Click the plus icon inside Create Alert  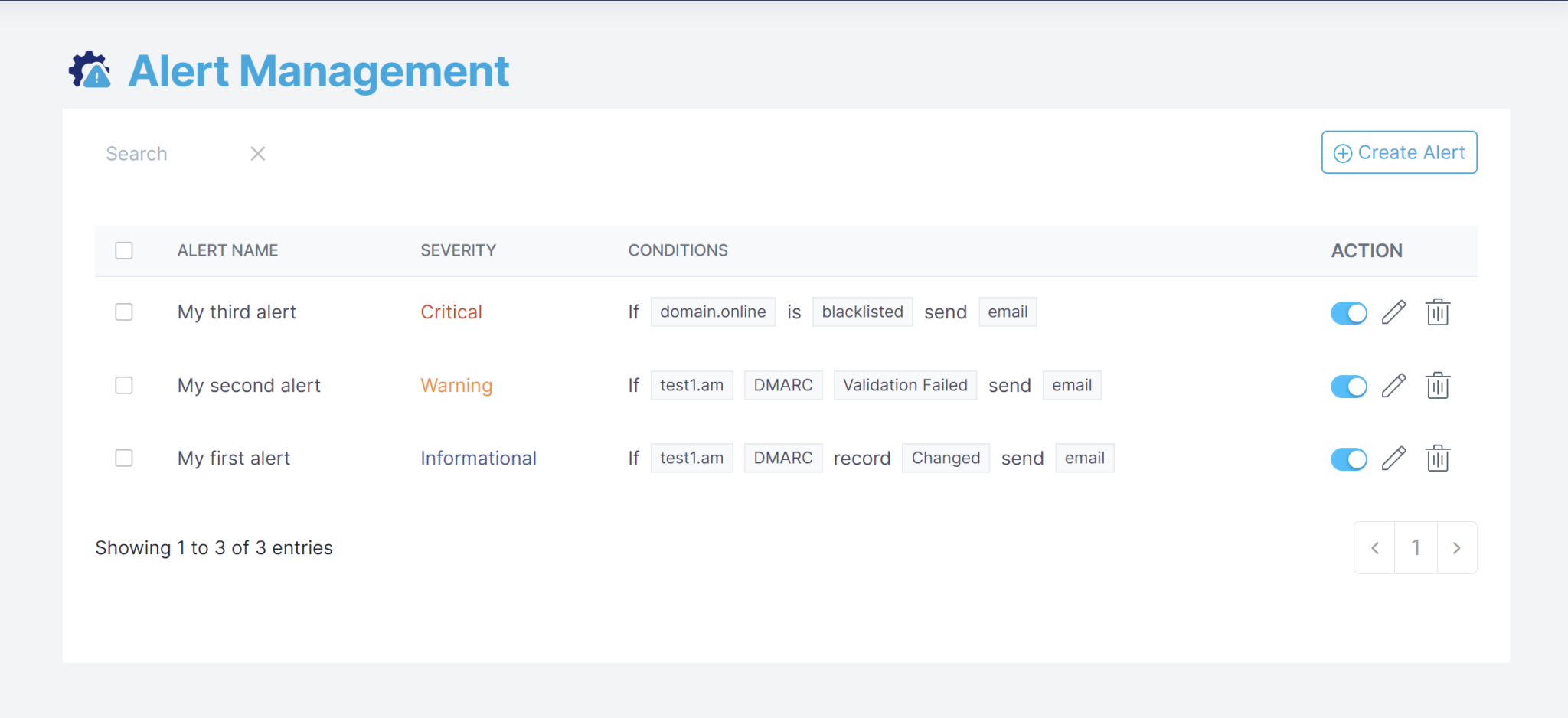(x=1343, y=152)
